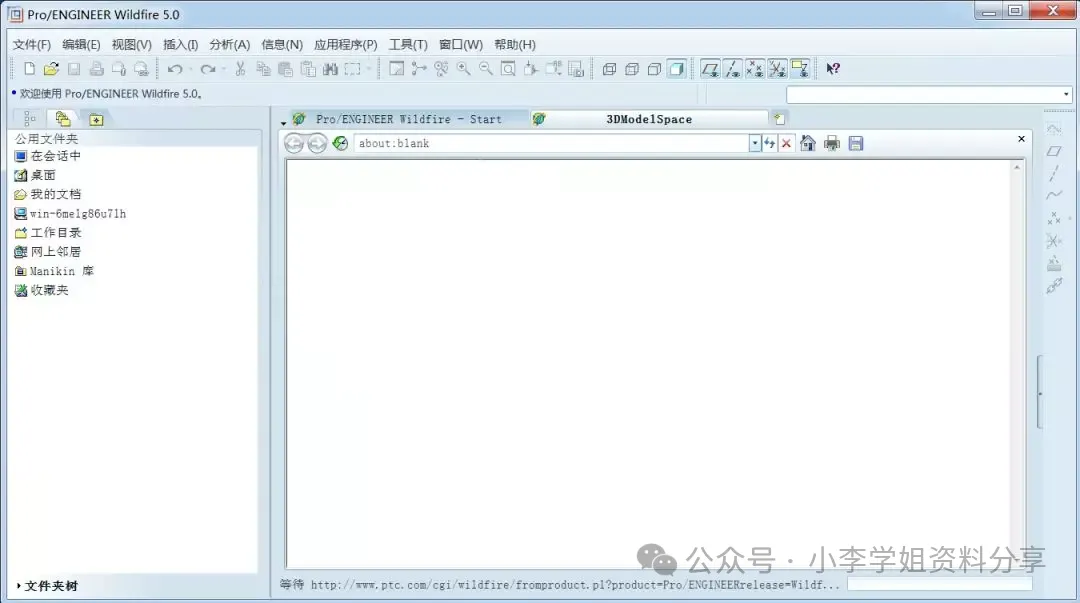The width and height of the screenshot is (1080, 603).
Task: Click the Zoom In magnifier icon
Action: (464, 68)
